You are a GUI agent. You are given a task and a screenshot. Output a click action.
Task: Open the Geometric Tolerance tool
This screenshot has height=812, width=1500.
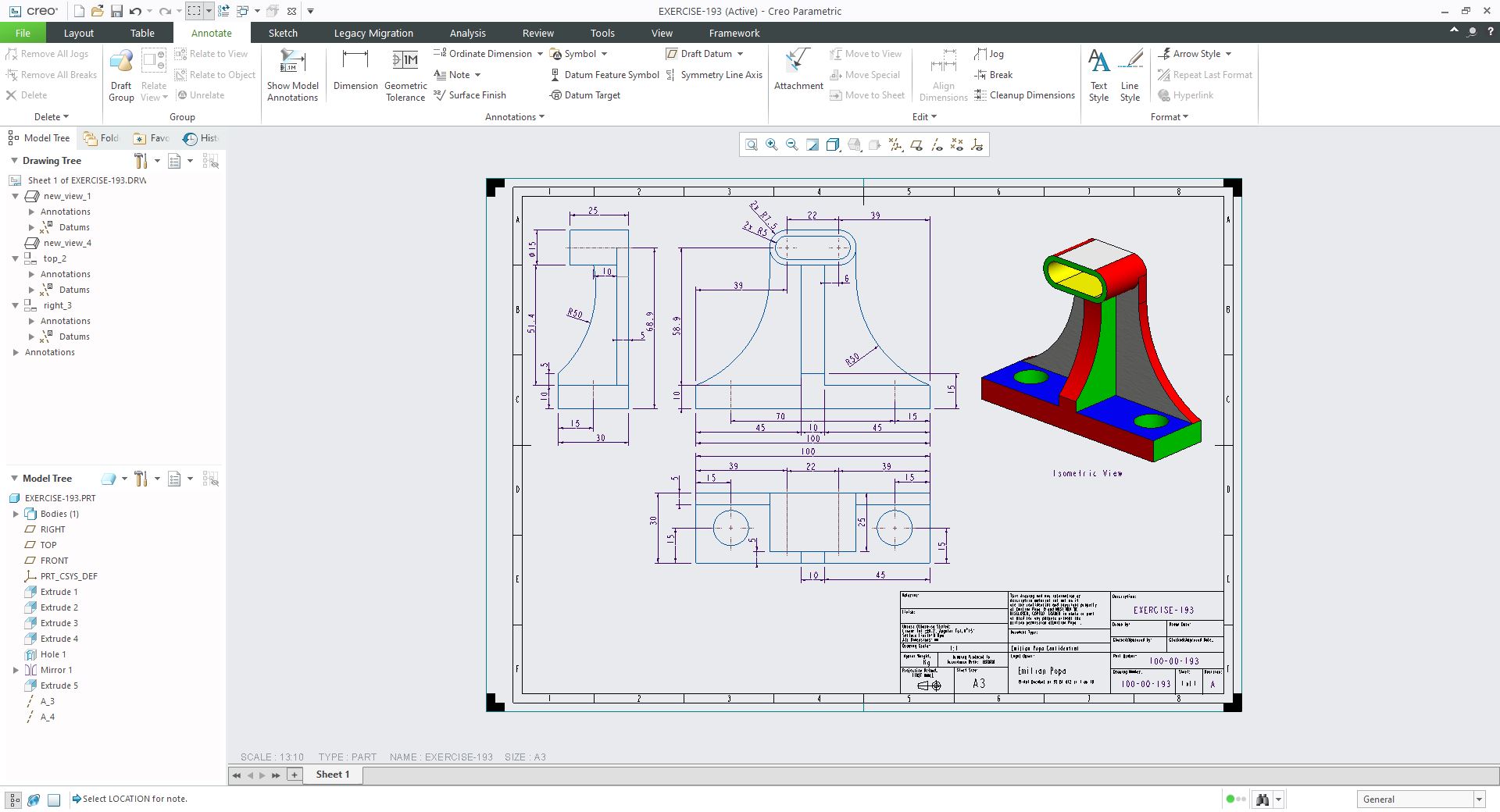(x=405, y=76)
